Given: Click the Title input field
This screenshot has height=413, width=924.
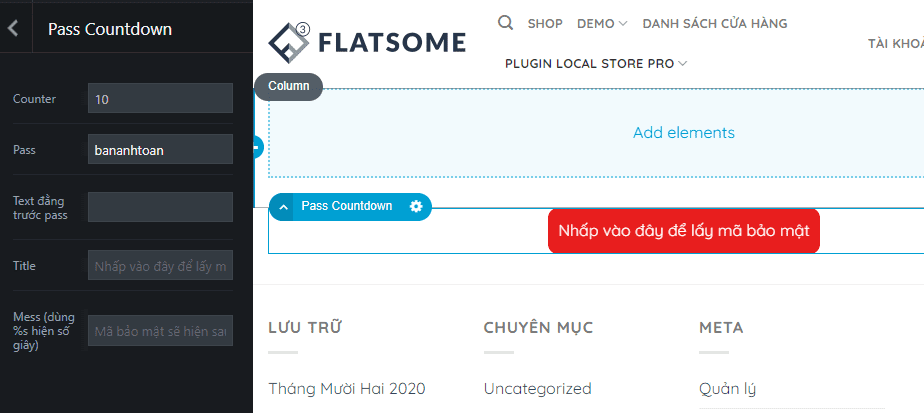Looking at the screenshot, I should tap(160, 265).
